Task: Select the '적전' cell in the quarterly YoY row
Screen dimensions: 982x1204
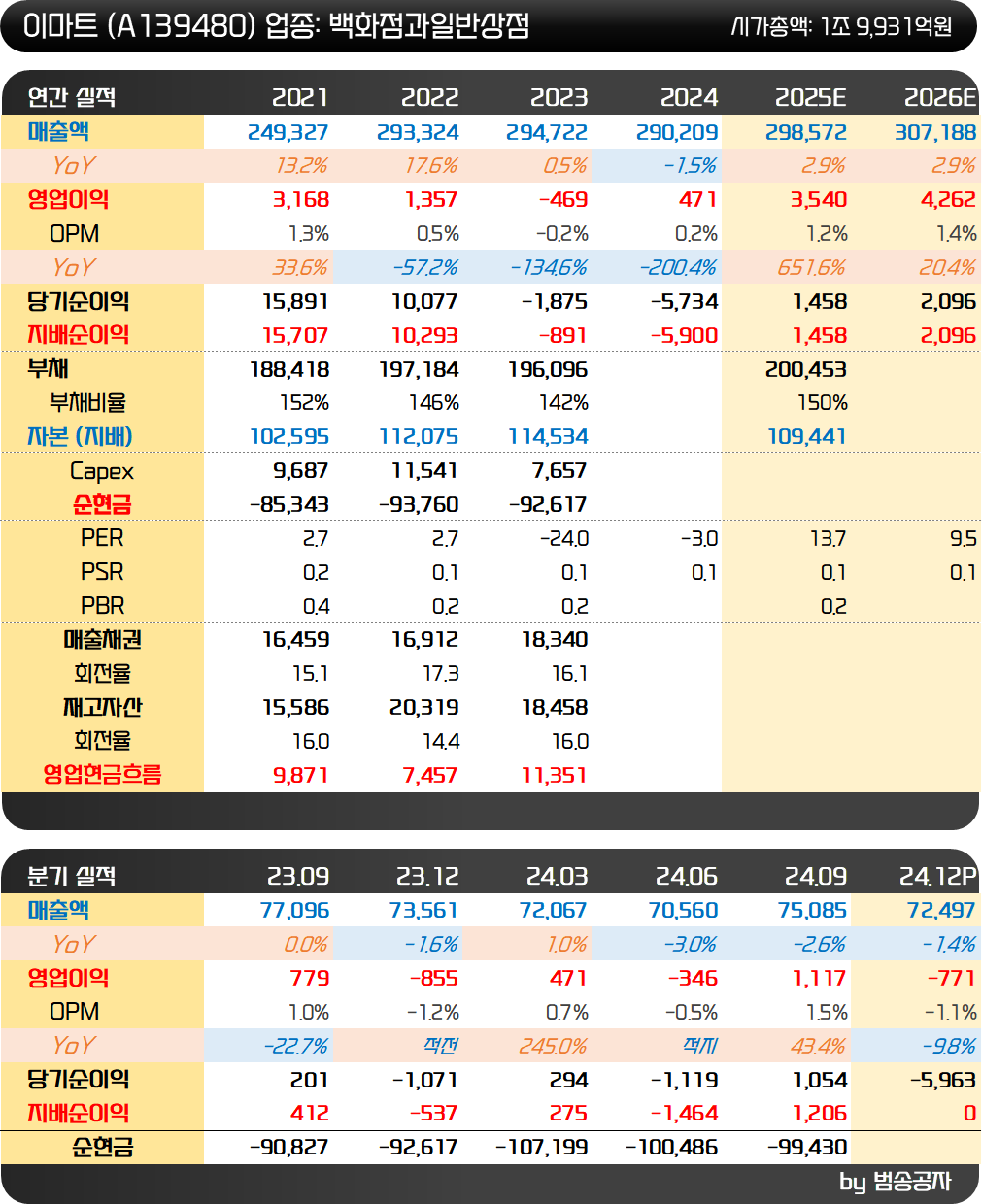Action: (x=440, y=1045)
